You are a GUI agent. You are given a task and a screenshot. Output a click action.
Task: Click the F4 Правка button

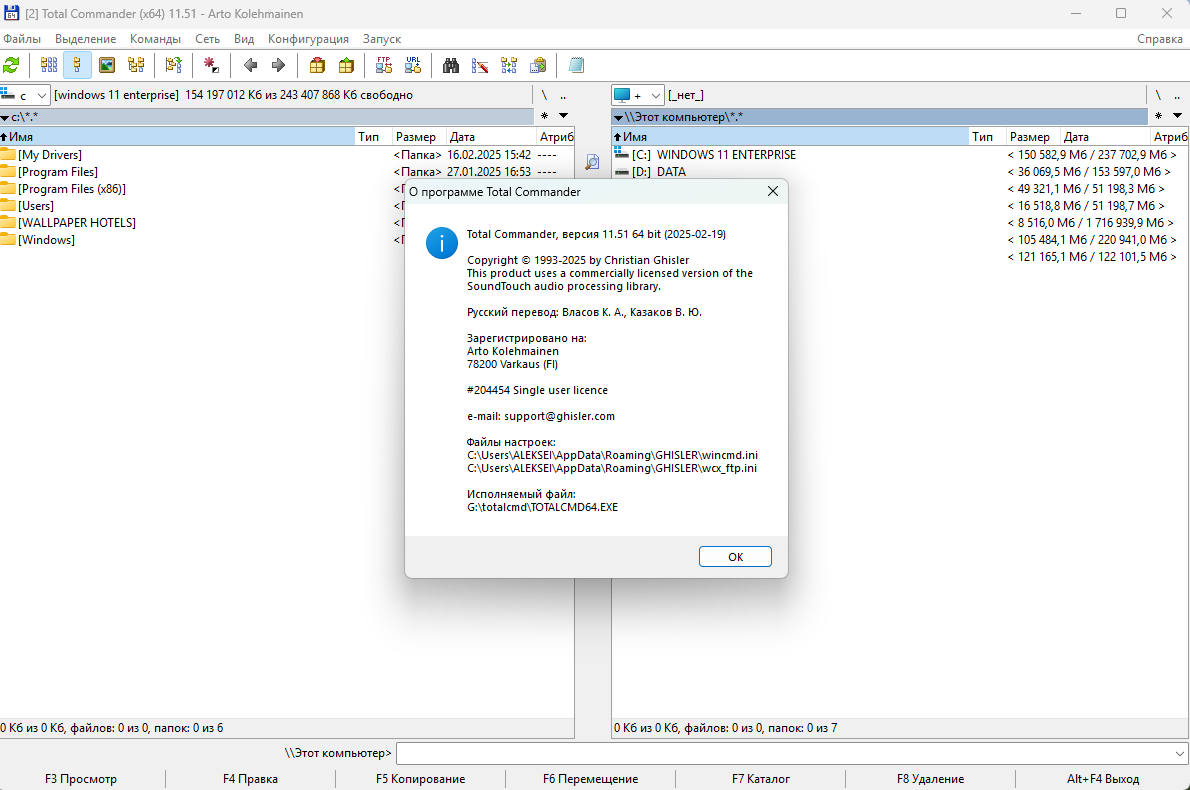(250, 779)
